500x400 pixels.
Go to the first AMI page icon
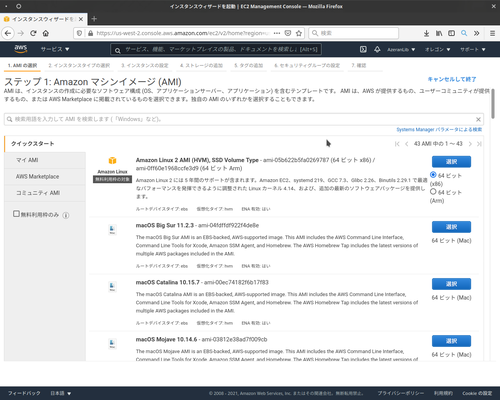coord(397,144)
